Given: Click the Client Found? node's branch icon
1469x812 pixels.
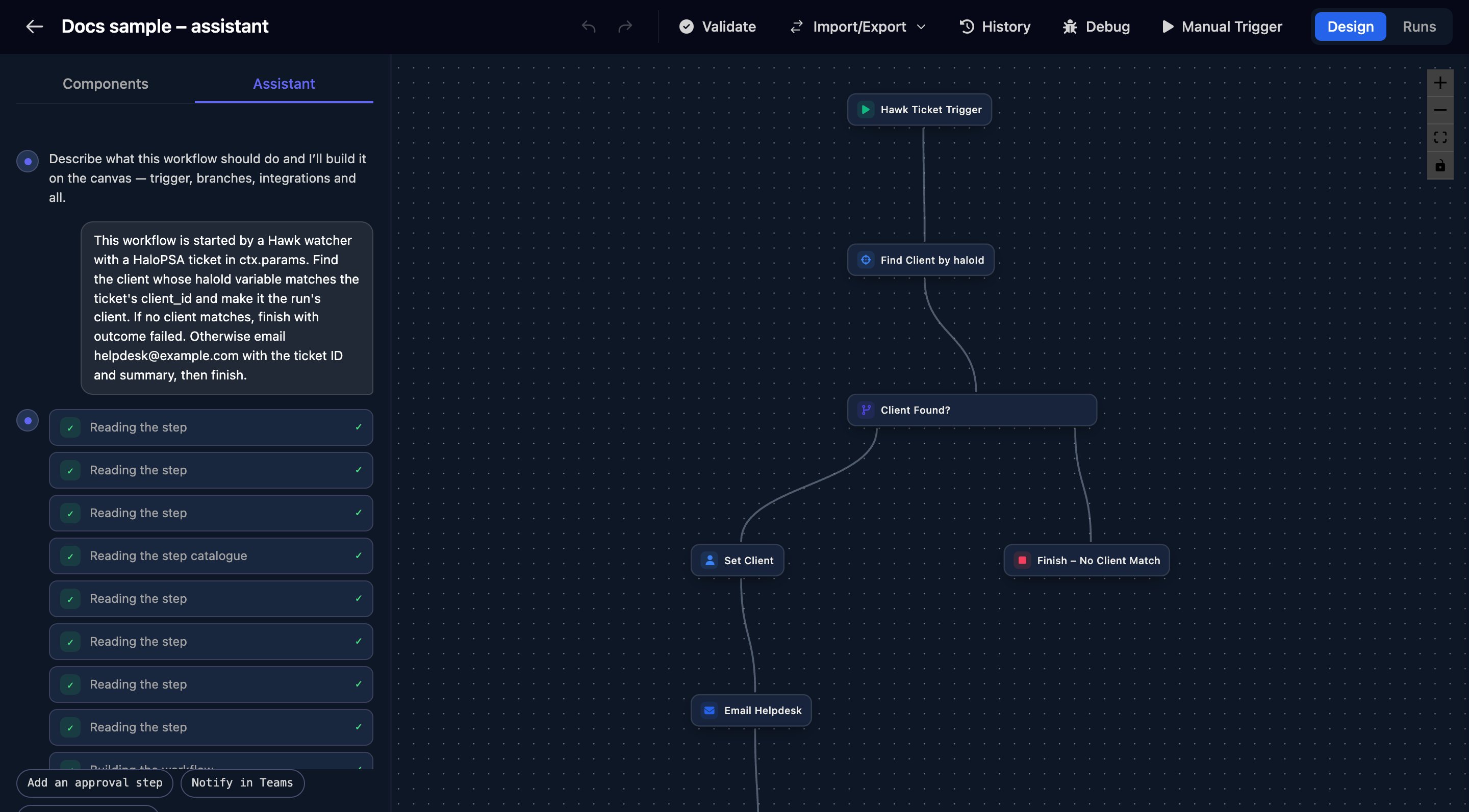Looking at the screenshot, I should click(866, 410).
